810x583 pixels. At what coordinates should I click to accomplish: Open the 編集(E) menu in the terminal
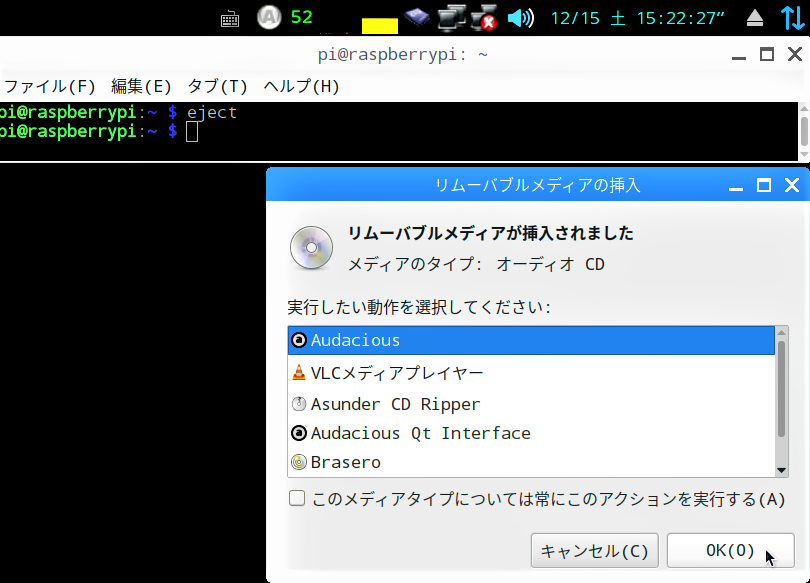141,86
